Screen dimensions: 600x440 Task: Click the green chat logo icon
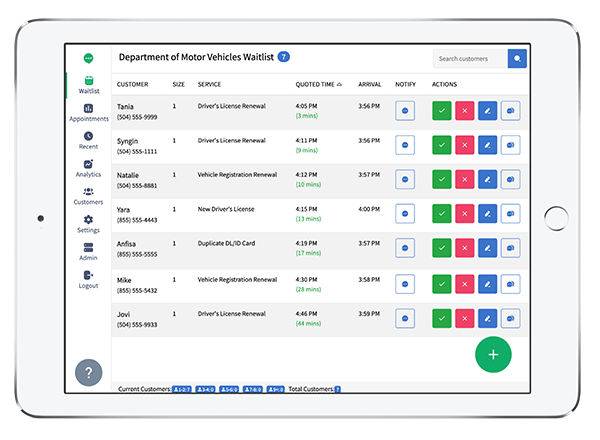pos(88,58)
